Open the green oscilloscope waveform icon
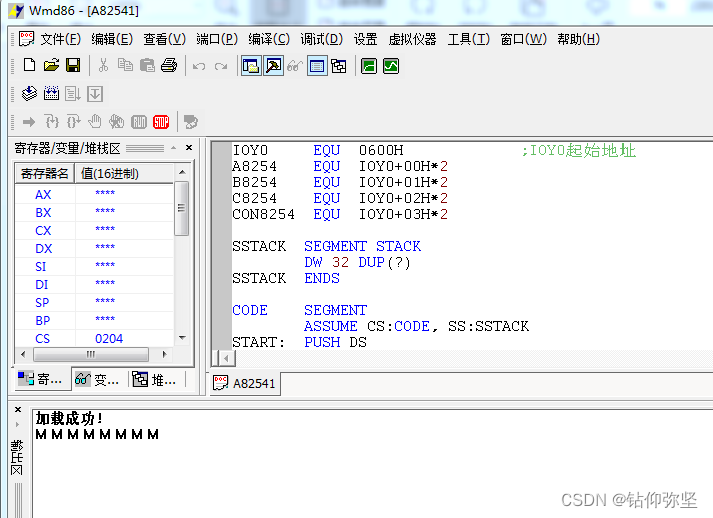713x518 pixels. (391, 66)
